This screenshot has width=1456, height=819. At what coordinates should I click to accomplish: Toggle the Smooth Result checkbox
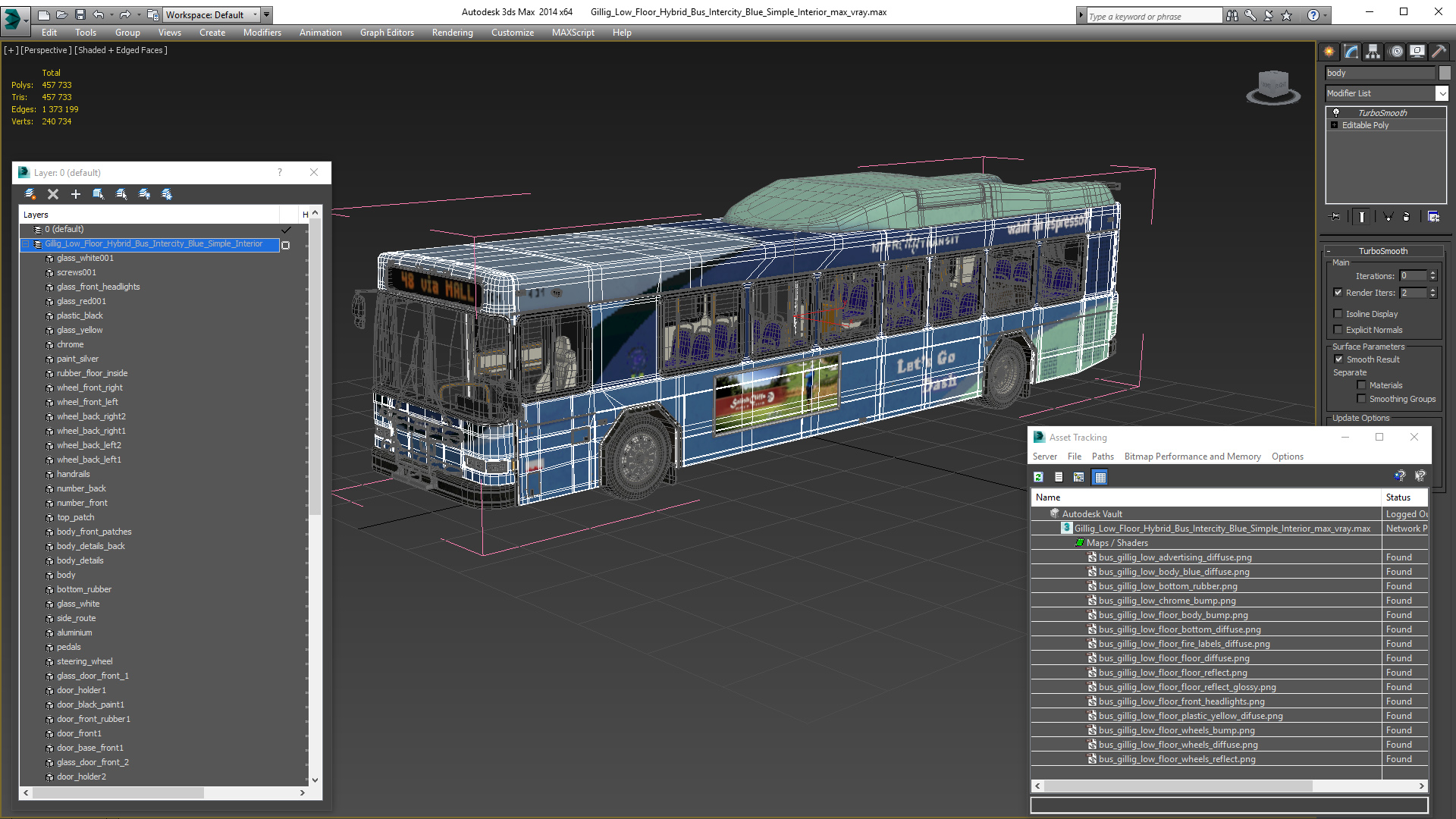pyautogui.click(x=1338, y=359)
